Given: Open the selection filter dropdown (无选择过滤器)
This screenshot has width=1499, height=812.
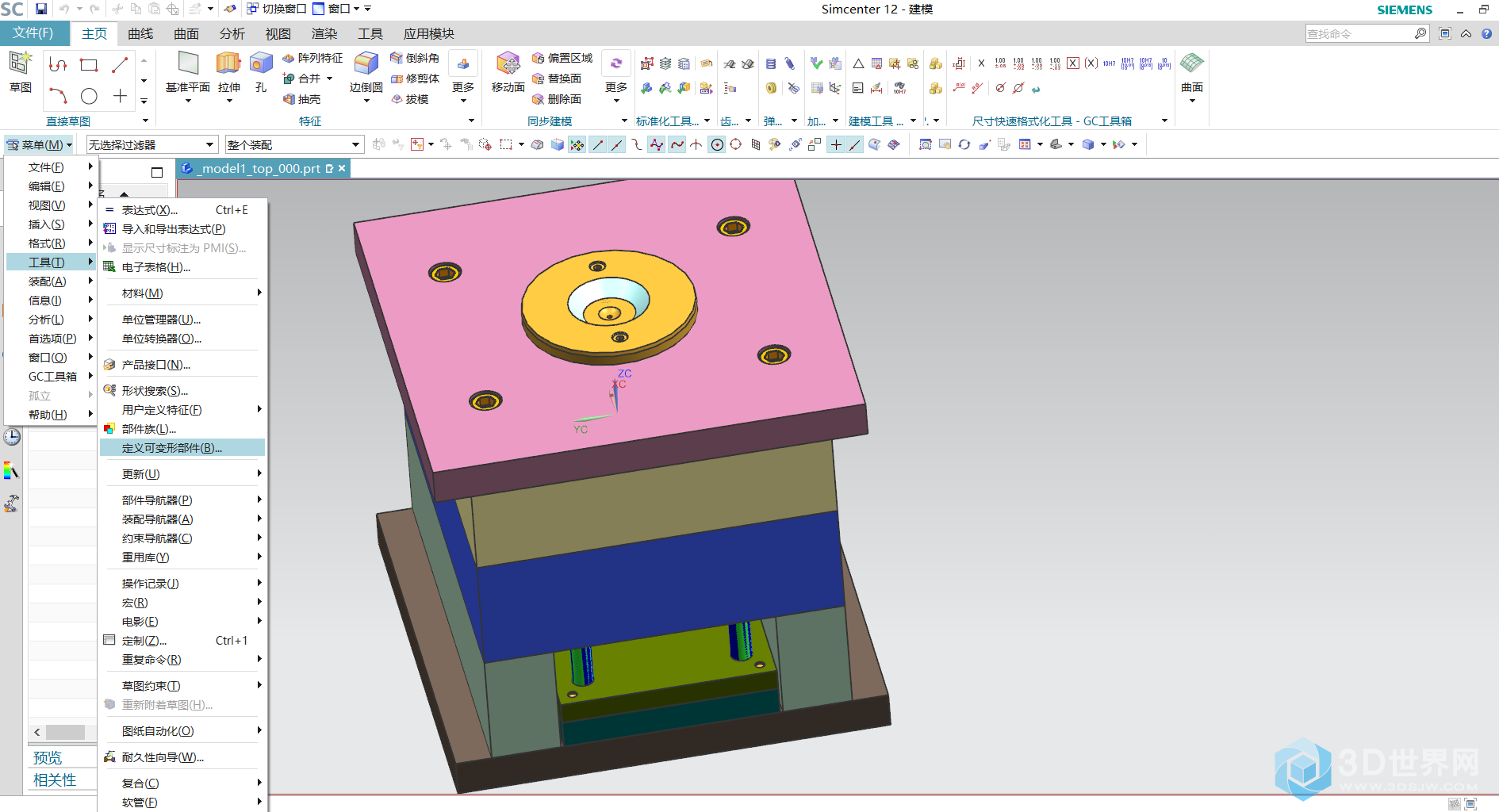Looking at the screenshot, I should [x=151, y=144].
